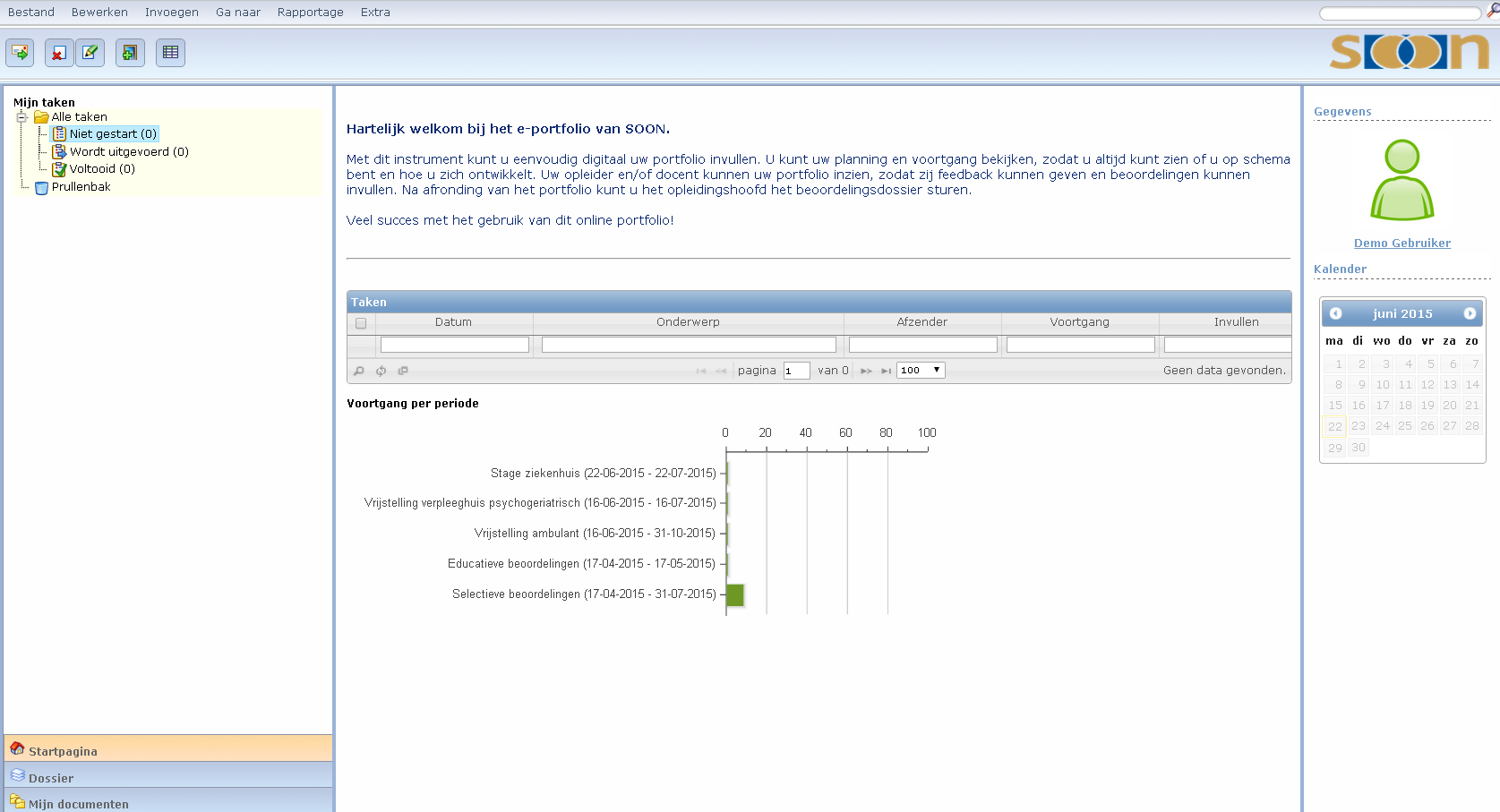Click the Selectieve beoordelingen green progress bar
This screenshot has height=812, width=1500.
point(735,594)
